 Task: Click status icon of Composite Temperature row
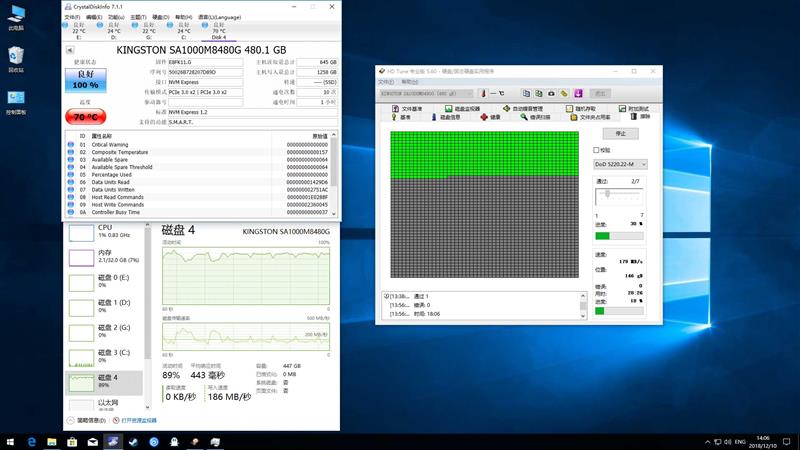[x=70, y=152]
